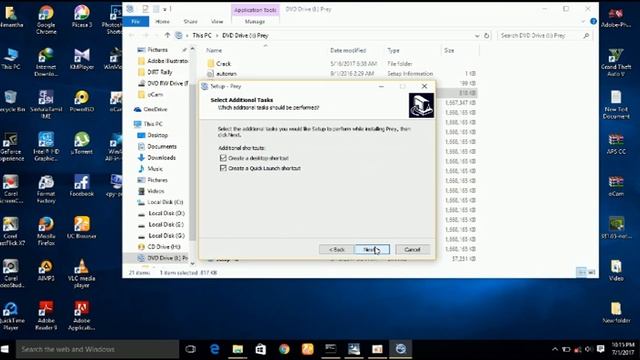Click the taskbar search box

(97, 349)
